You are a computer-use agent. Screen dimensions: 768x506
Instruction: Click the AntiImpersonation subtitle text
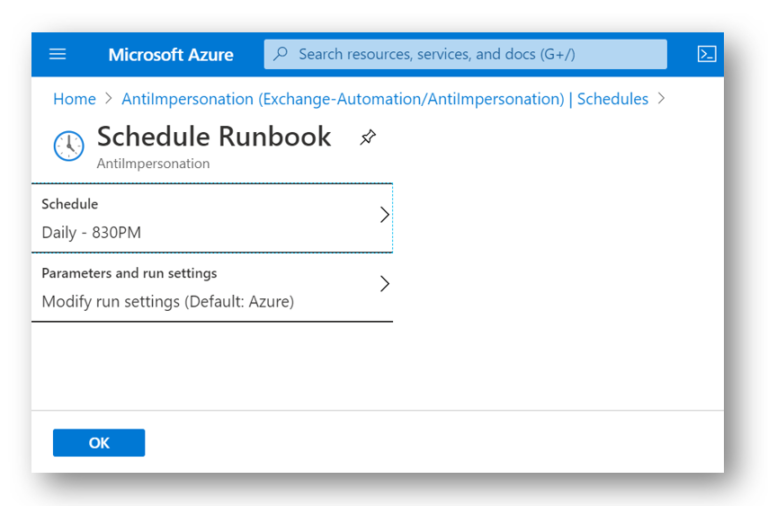tap(153, 163)
